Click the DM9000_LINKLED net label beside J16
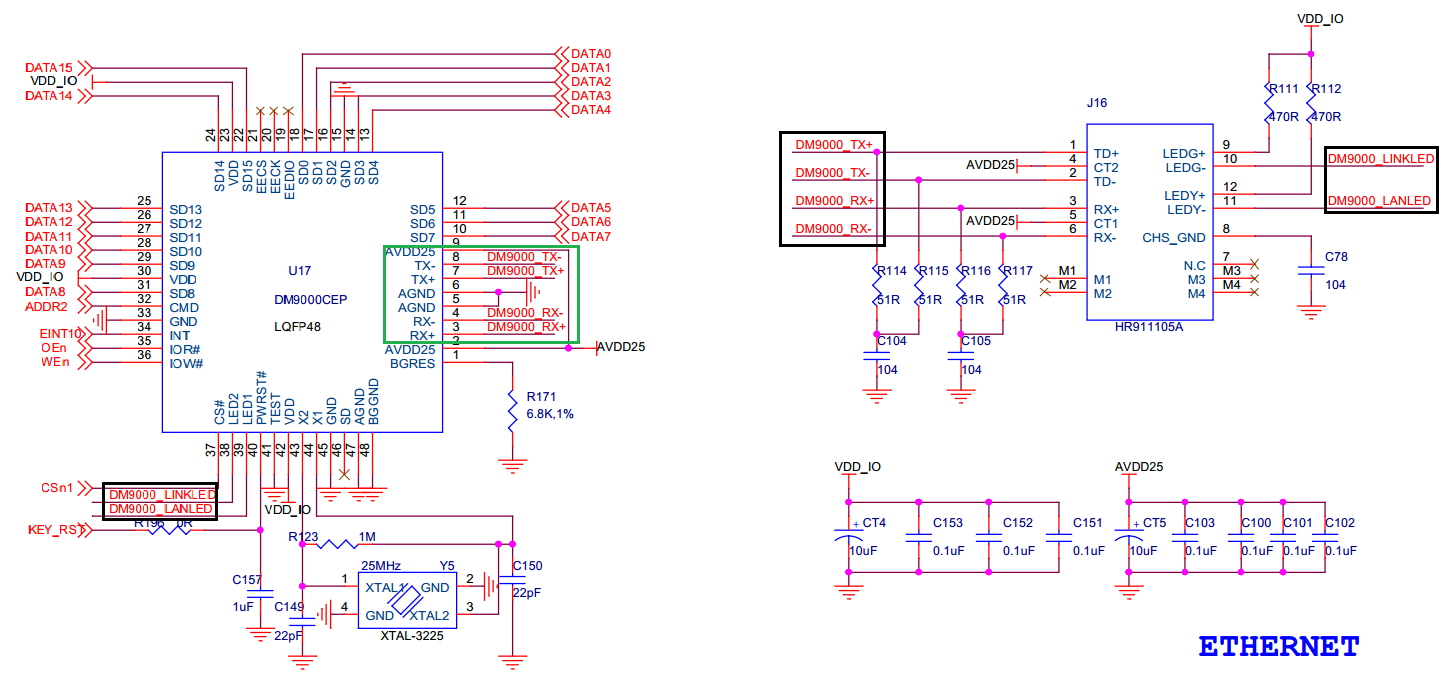Image resolution: width=1441 pixels, height=679 pixels. 1381,159
